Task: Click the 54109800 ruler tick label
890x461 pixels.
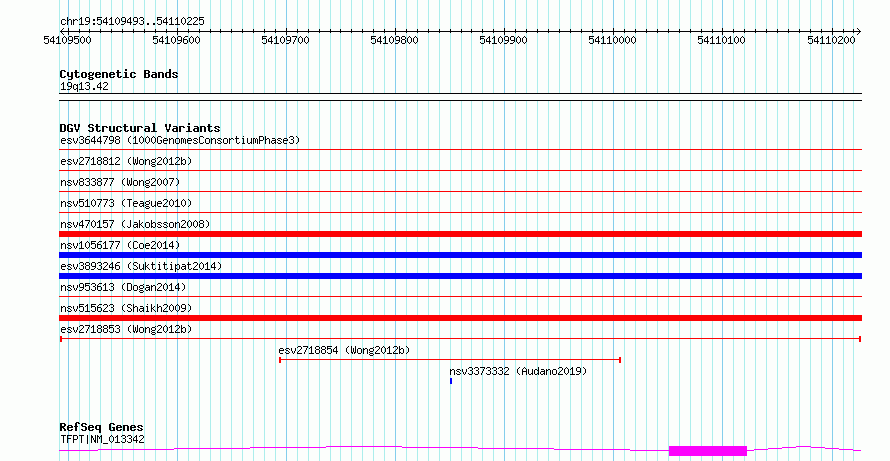Action: coord(394,40)
